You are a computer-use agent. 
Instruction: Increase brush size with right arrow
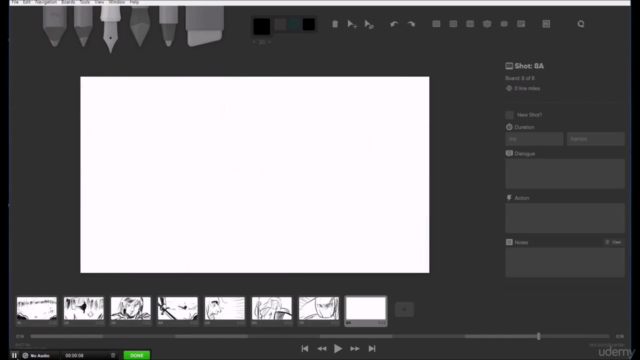click(269, 42)
